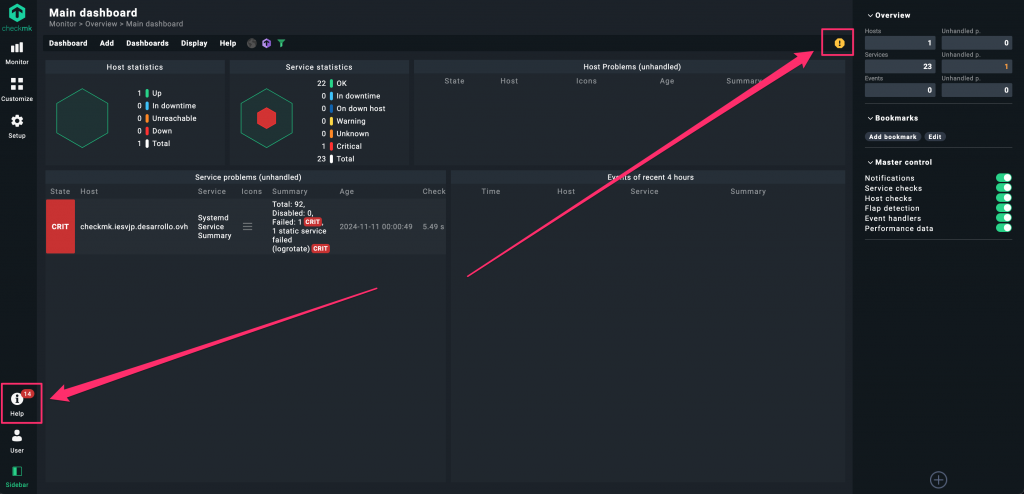
Task: Toggle the Sidebar icon at bottom left
Action: coord(17,474)
